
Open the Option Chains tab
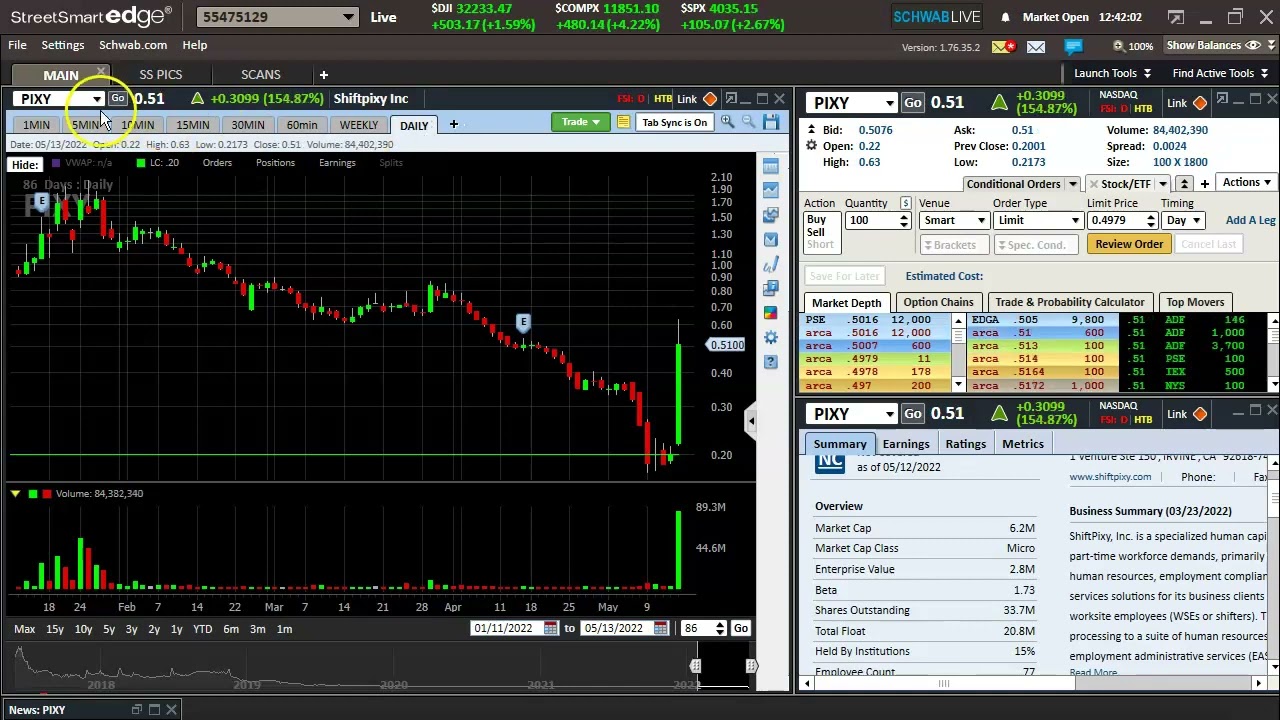tap(938, 302)
